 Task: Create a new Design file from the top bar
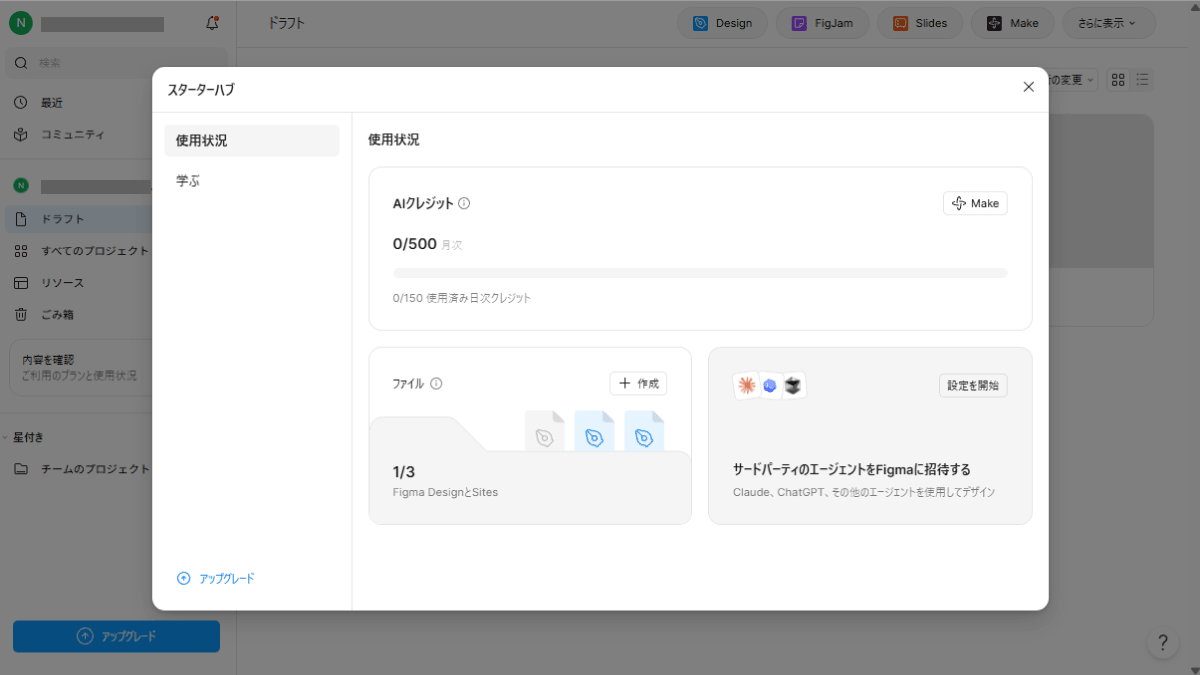722,23
